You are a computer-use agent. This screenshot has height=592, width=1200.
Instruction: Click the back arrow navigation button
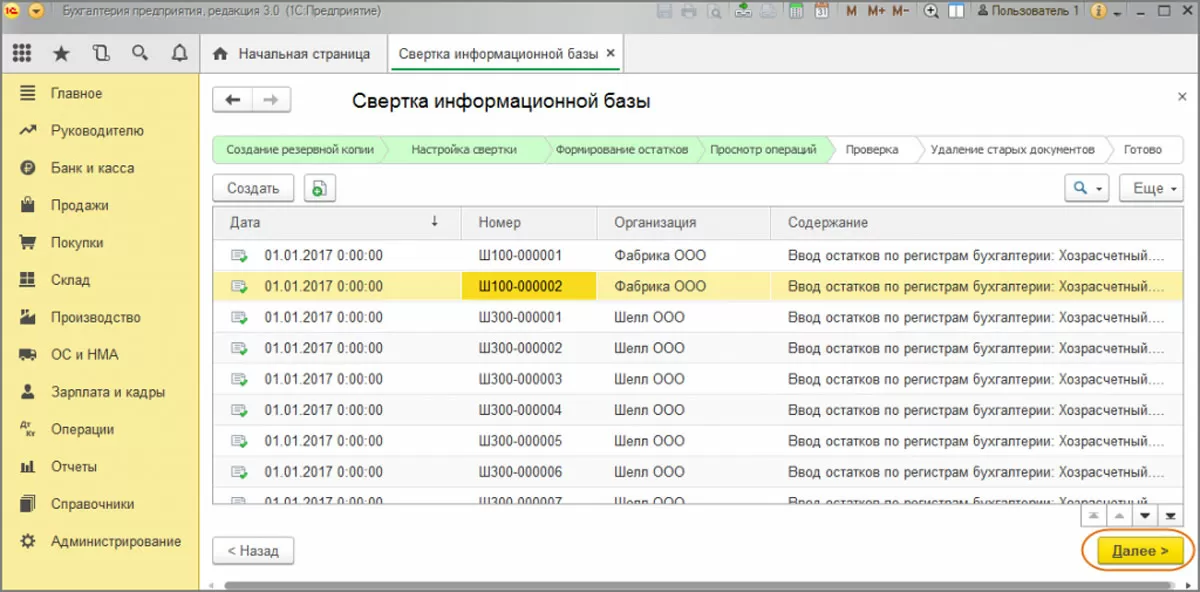(233, 100)
